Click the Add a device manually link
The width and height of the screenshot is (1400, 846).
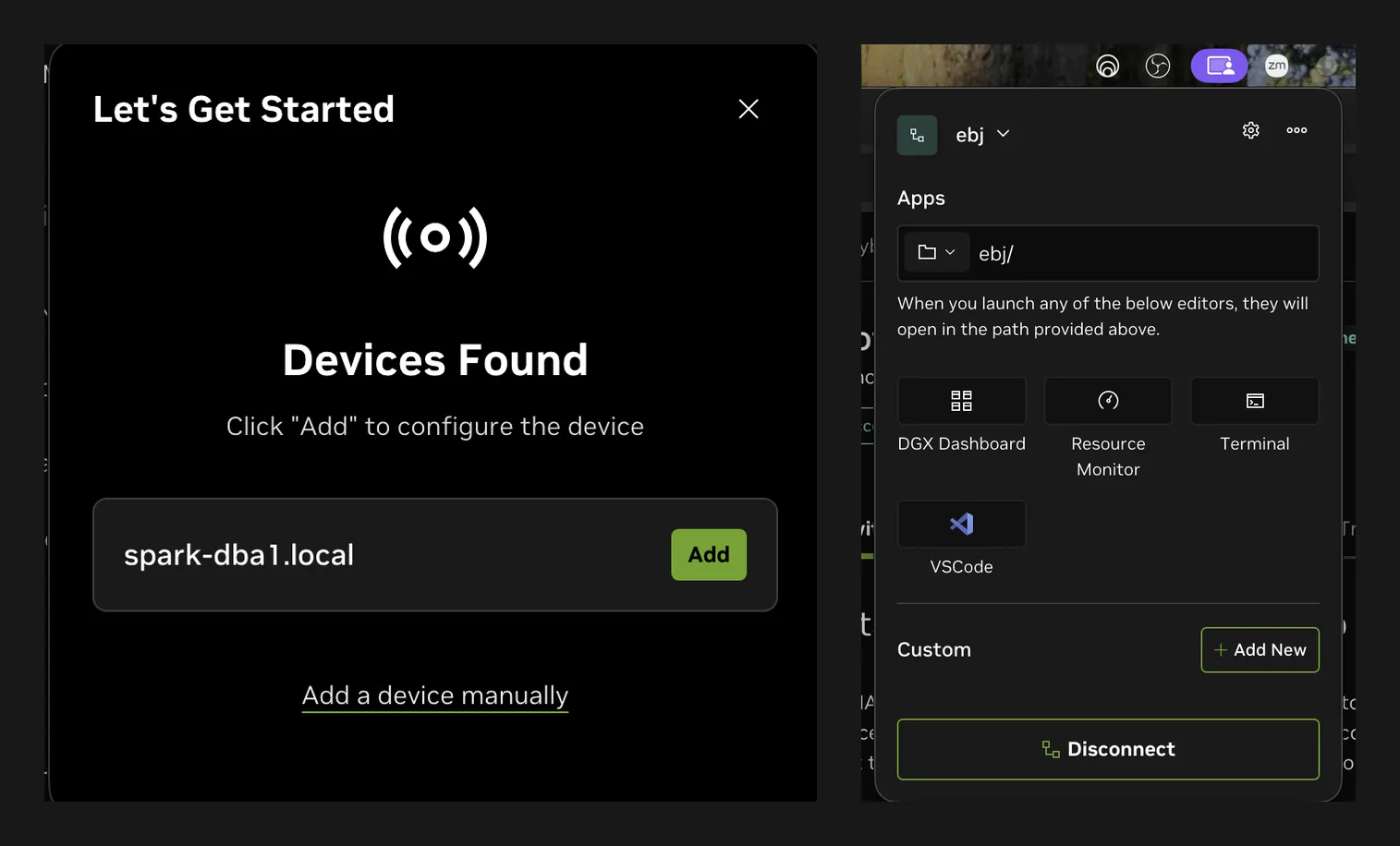click(435, 695)
